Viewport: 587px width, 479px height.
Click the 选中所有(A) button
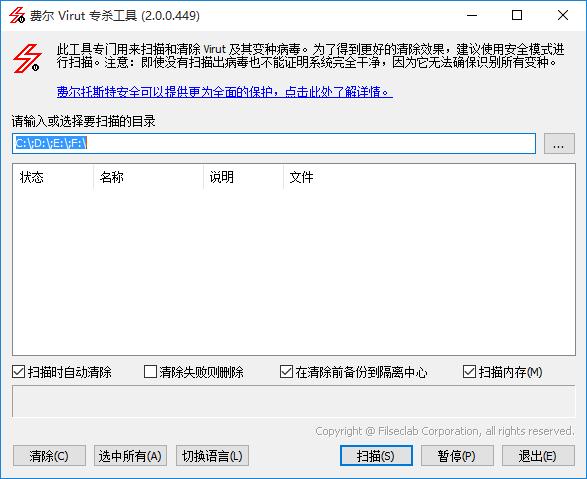(130, 456)
